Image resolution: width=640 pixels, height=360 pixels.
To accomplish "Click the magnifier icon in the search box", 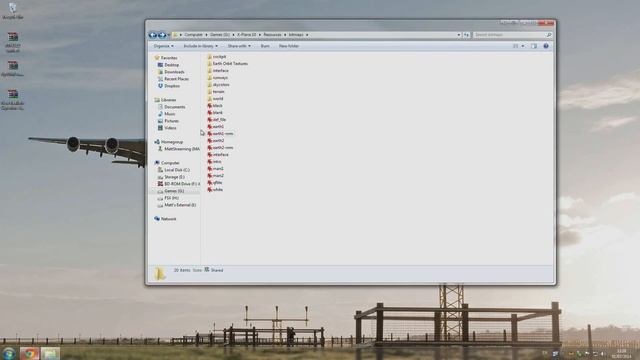I will [549, 35].
